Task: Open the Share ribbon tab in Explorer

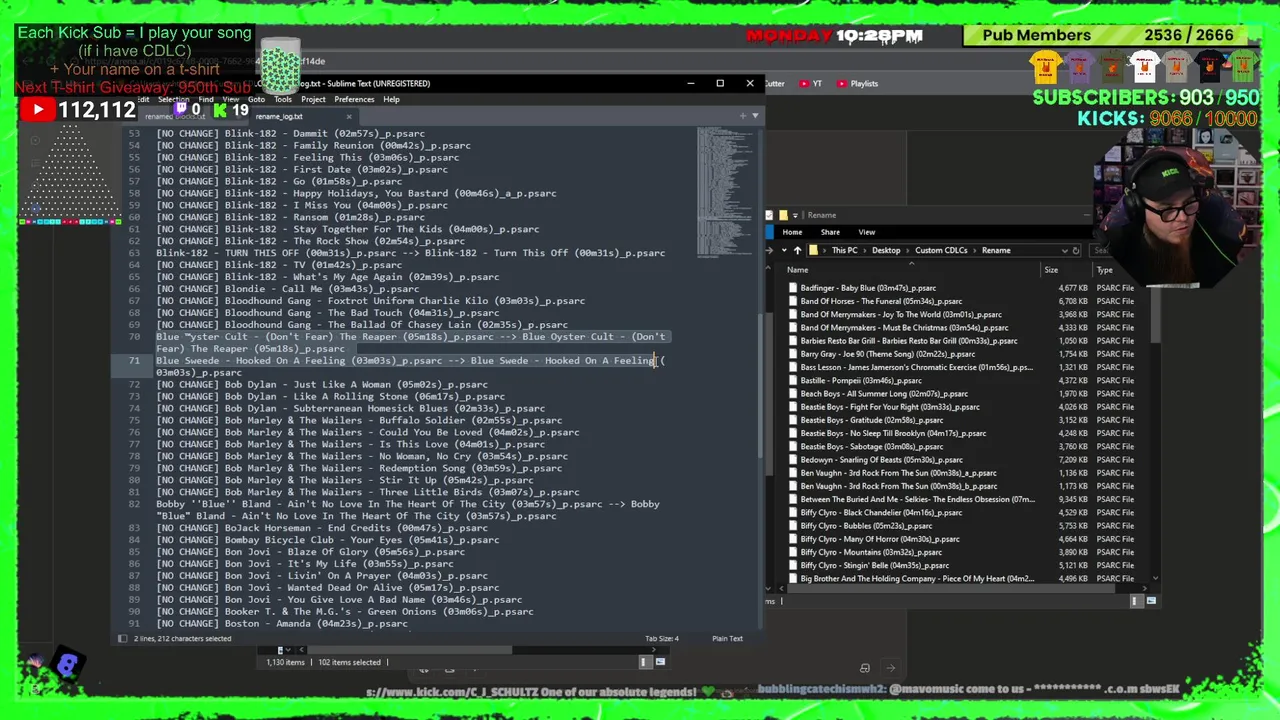Action: click(830, 232)
